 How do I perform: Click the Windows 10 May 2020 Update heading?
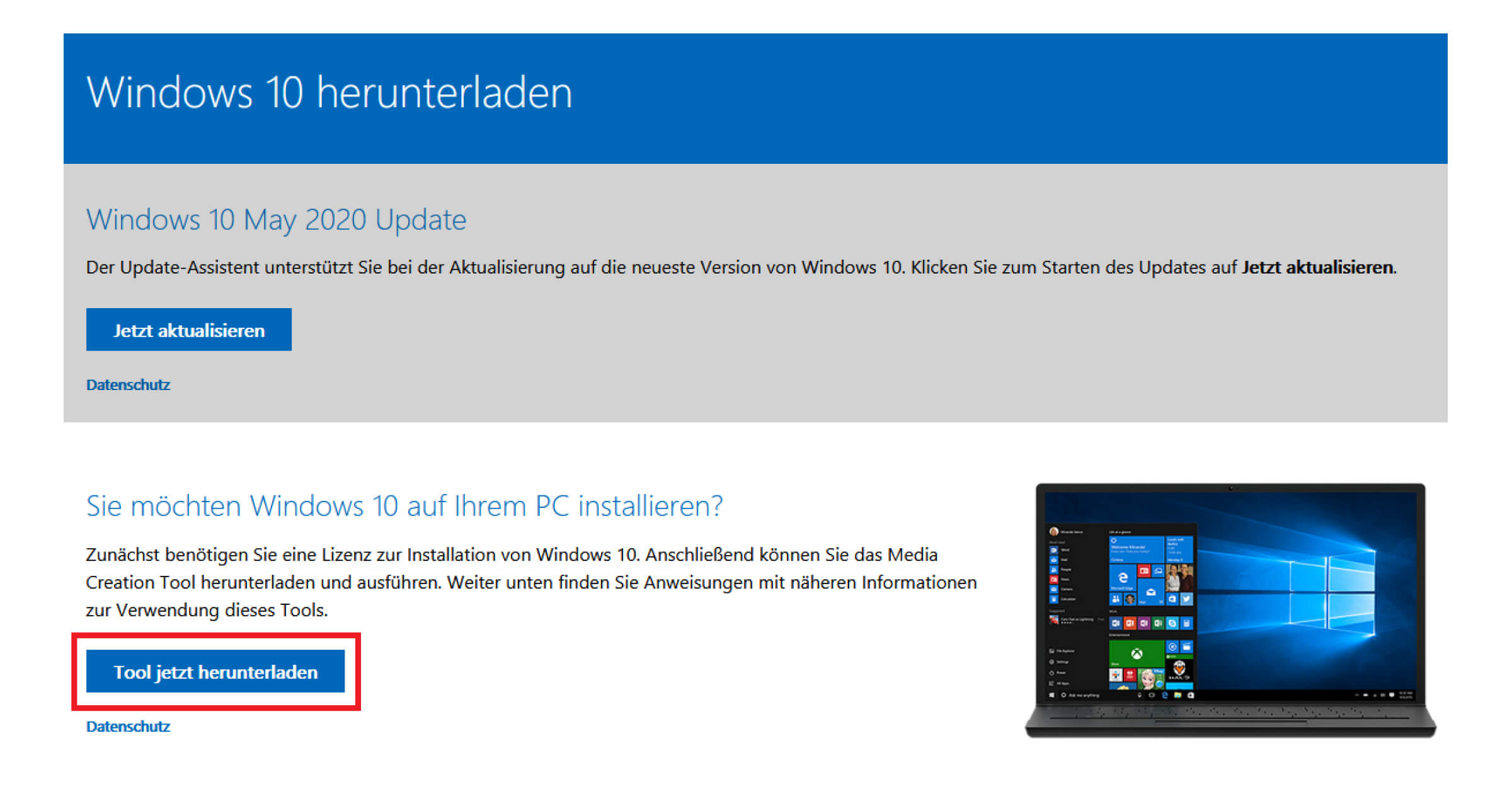click(x=276, y=220)
